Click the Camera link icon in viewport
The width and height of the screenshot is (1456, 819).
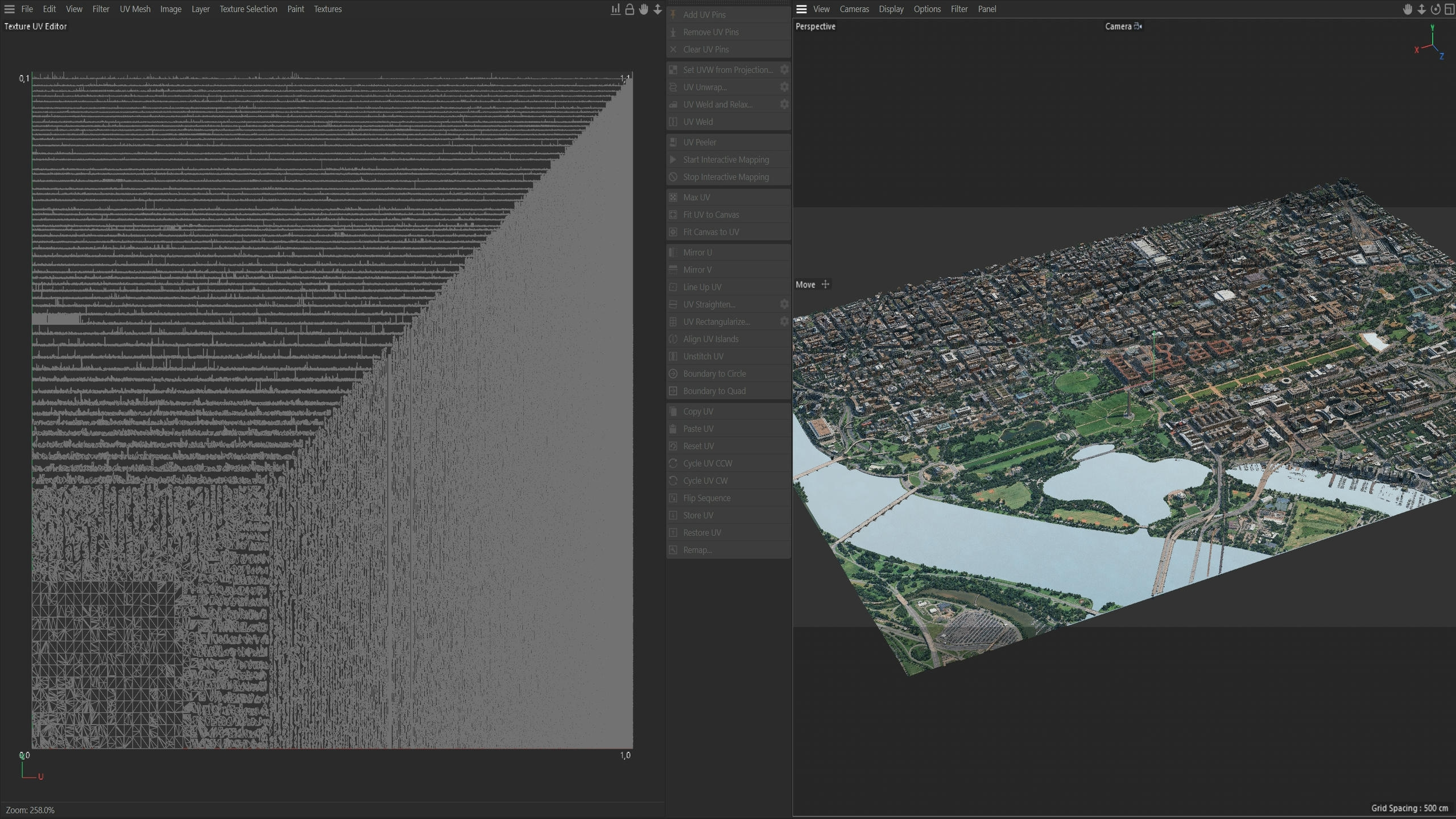click(1137, 26)
